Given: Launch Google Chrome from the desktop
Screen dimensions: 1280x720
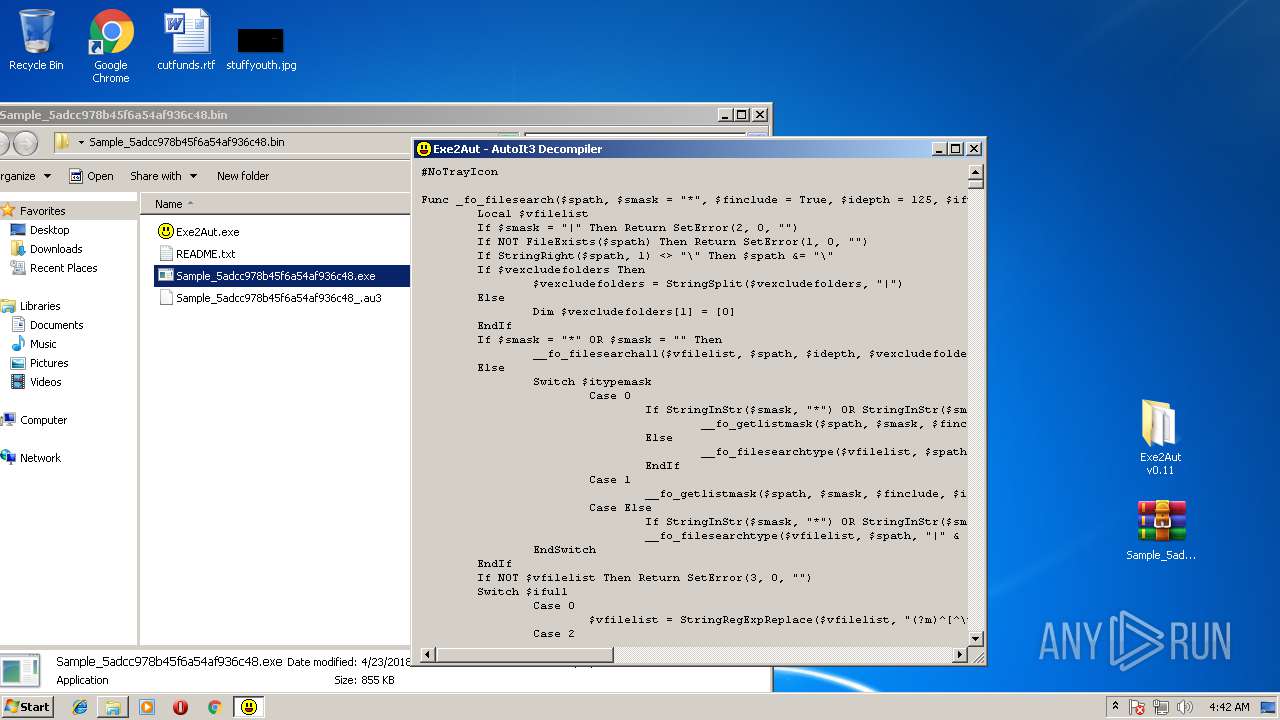Looking at the screenshot, I should [111, 46].
